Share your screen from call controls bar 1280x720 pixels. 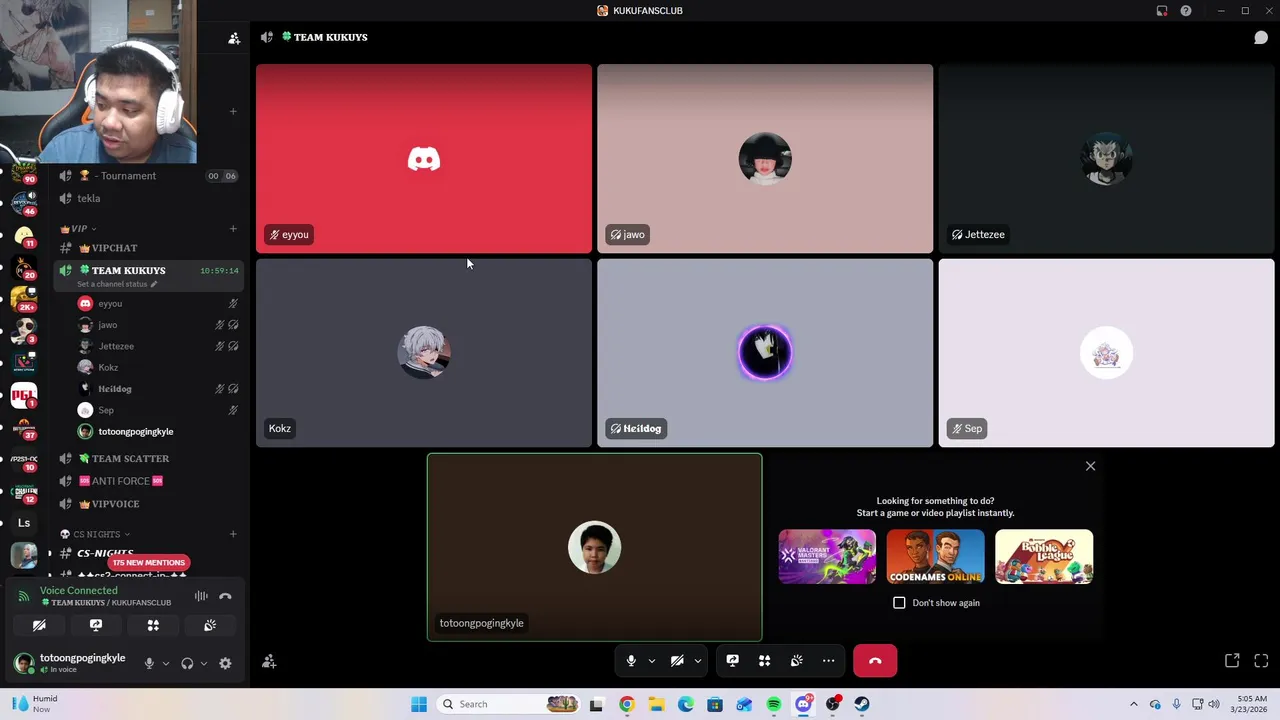click(x=732, y=661)
